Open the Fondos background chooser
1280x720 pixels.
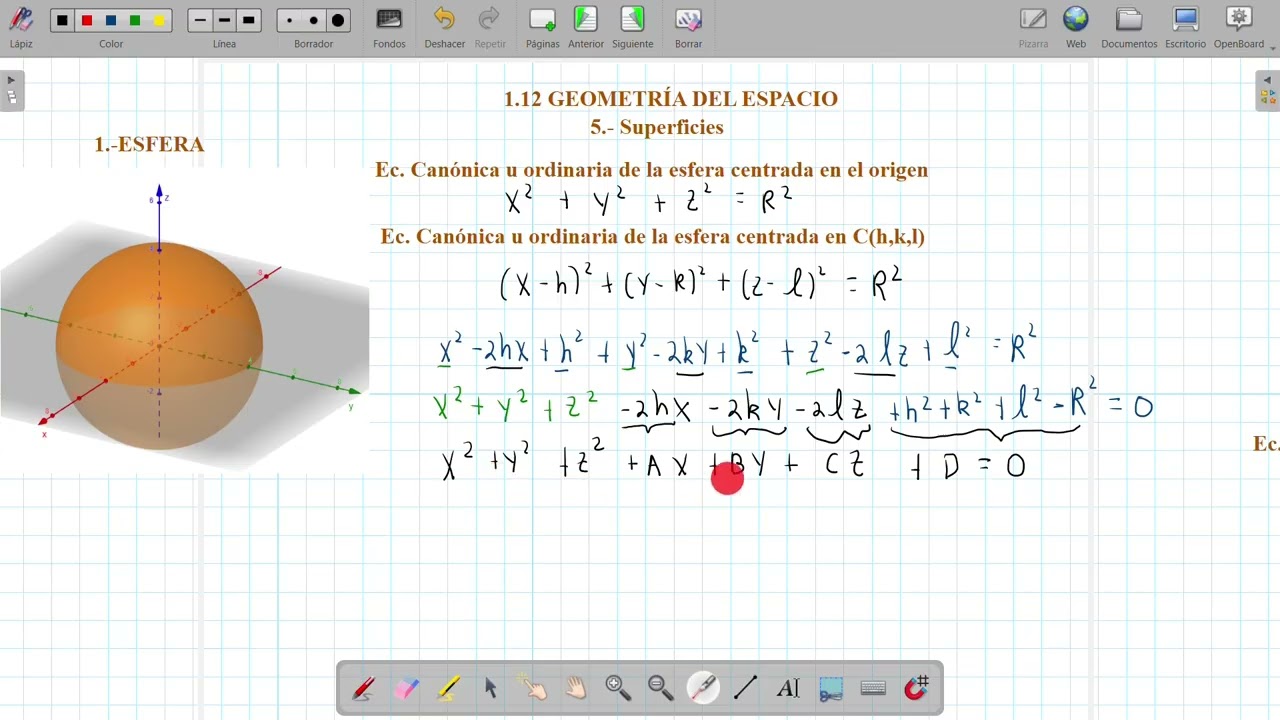[389, 27]
